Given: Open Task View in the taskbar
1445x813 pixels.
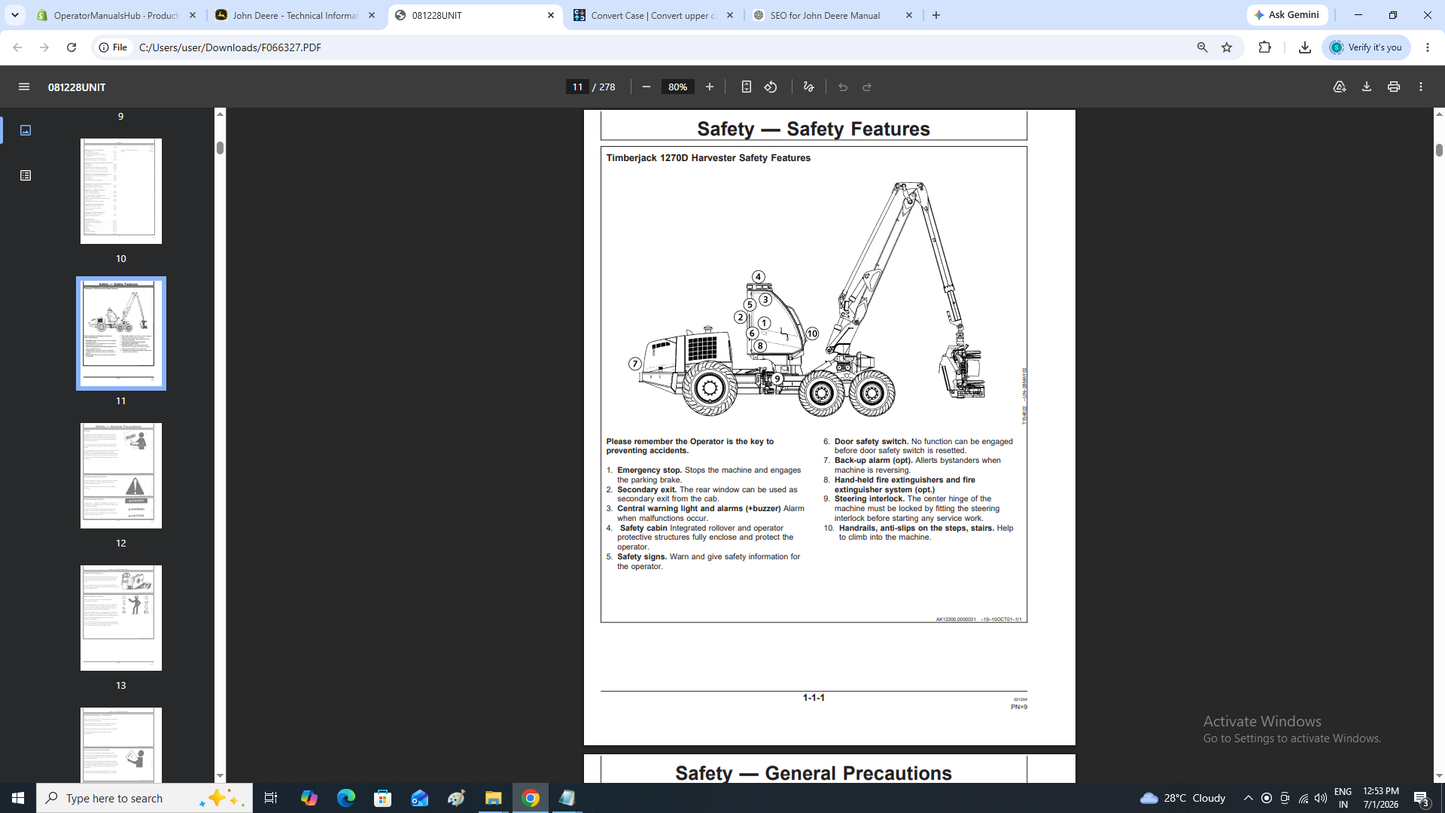Looking at the screenshot, I should click(x=270, y=798).
